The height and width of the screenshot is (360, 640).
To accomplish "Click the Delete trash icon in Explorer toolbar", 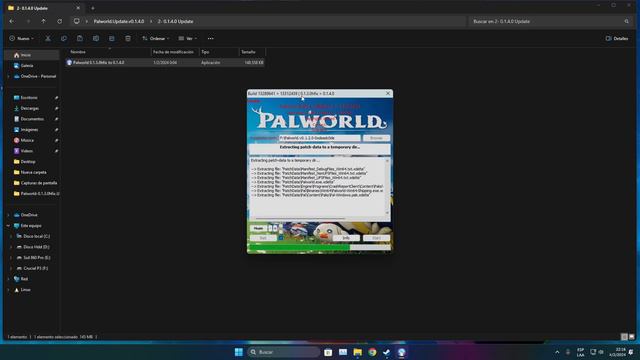I will pyautogui.click(x=128, y=38).
